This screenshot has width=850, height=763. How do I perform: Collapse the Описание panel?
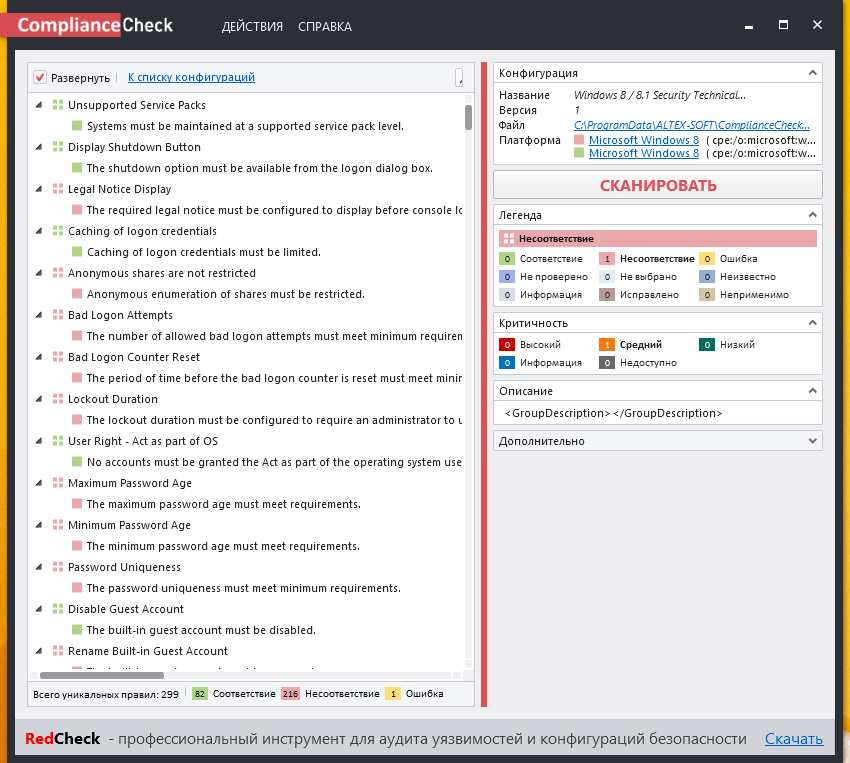tap(812, 390)
